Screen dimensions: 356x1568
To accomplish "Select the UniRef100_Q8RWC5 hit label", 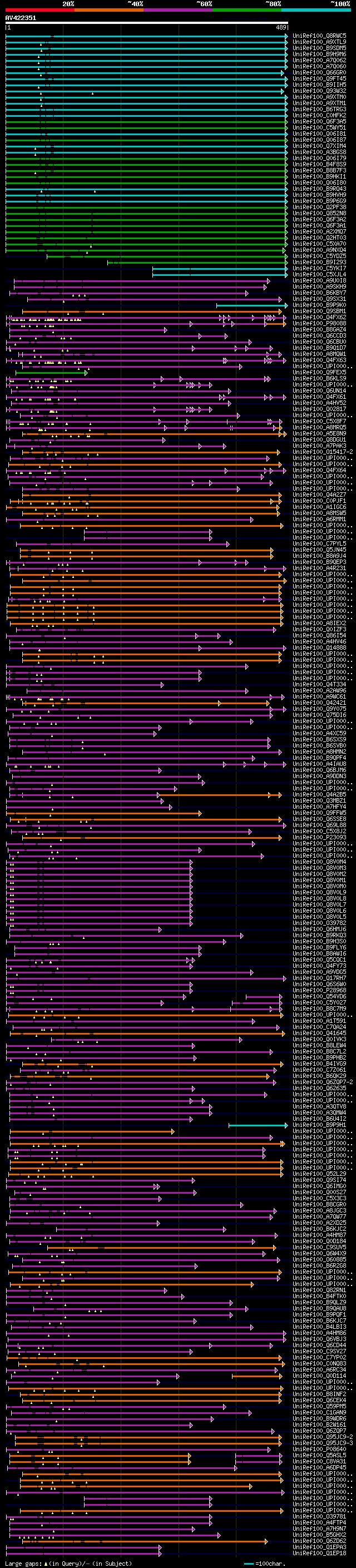I will (319, 36).
